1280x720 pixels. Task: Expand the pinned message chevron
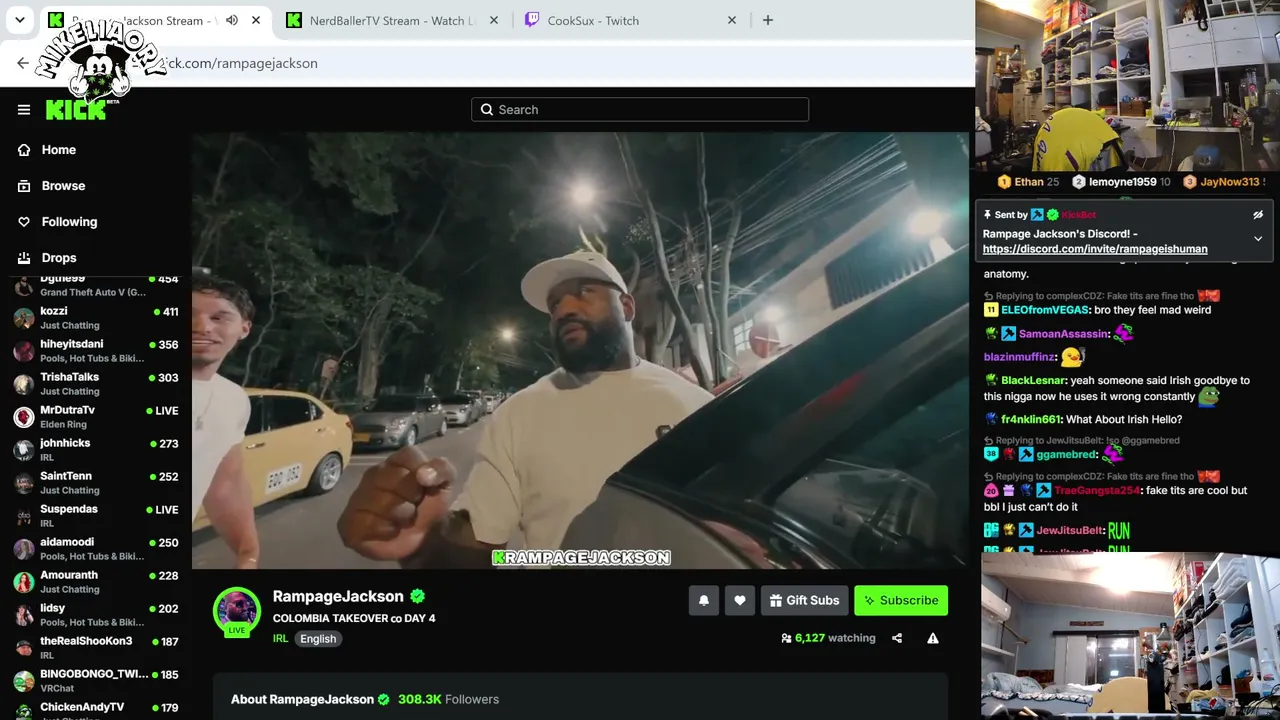point(1258,239)
